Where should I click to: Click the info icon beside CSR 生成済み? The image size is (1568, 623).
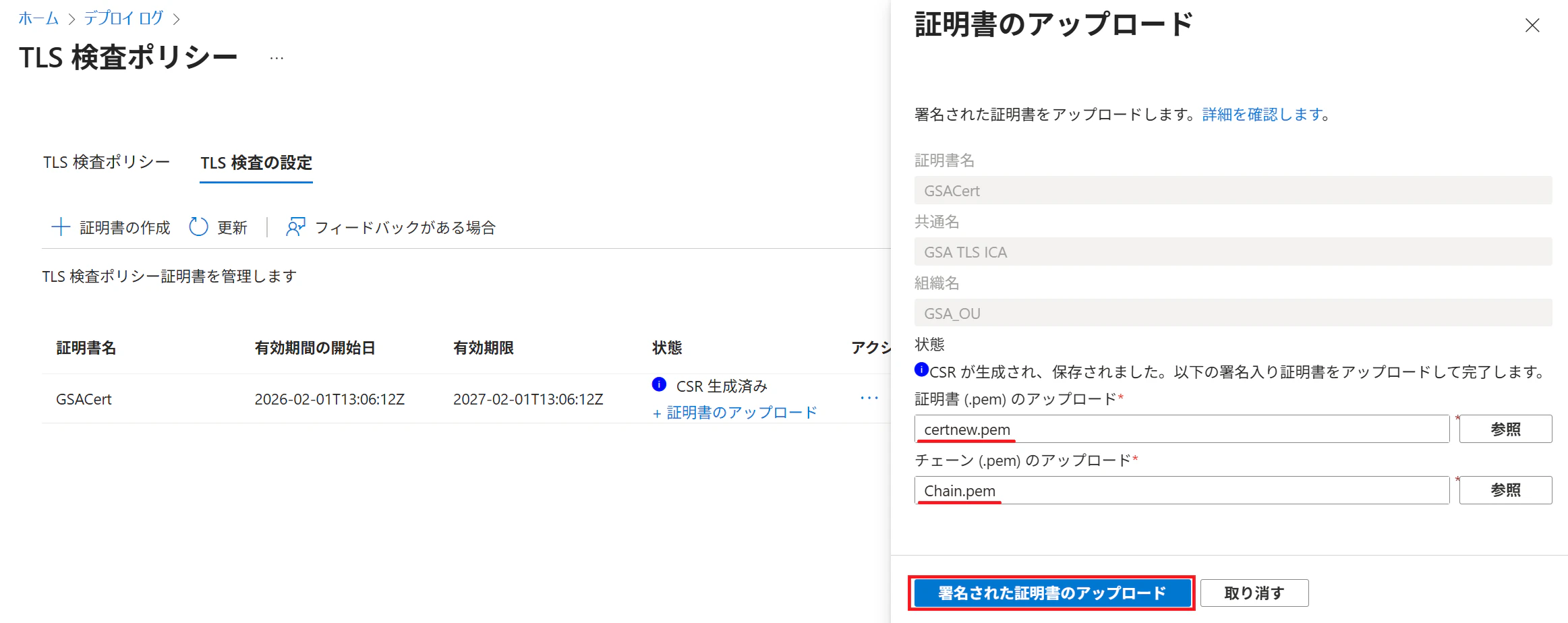coord(660,384)
